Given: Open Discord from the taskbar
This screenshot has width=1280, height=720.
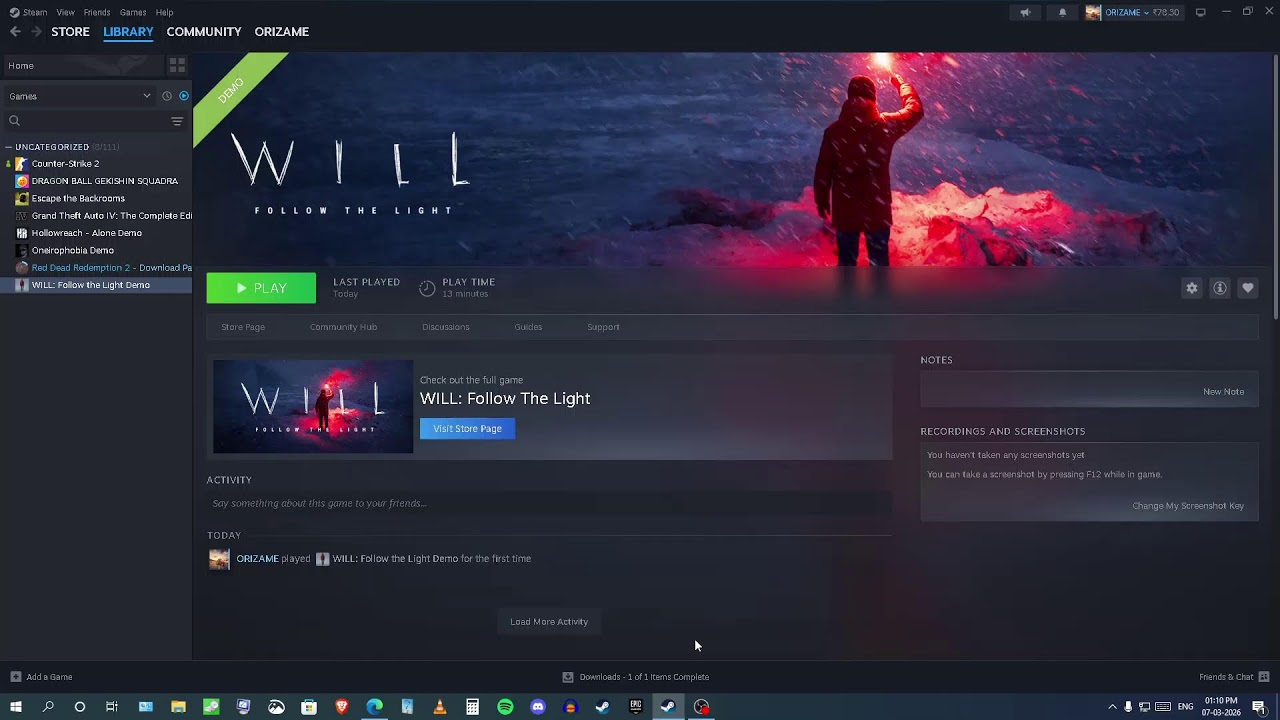Looking at the screenshot, I should pos(538,707).
